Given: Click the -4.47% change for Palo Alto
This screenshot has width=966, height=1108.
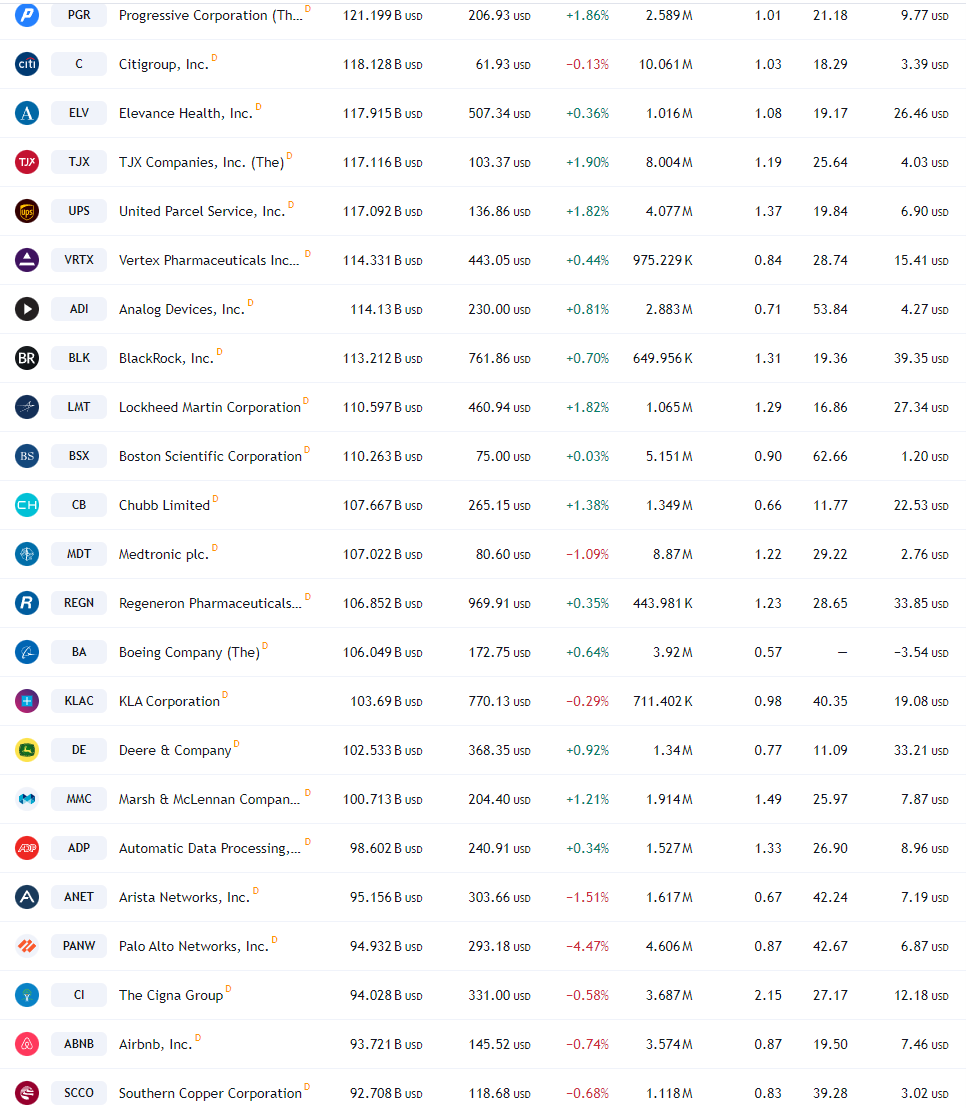Looking at the screenshot, I should click(x=587, y=946).
